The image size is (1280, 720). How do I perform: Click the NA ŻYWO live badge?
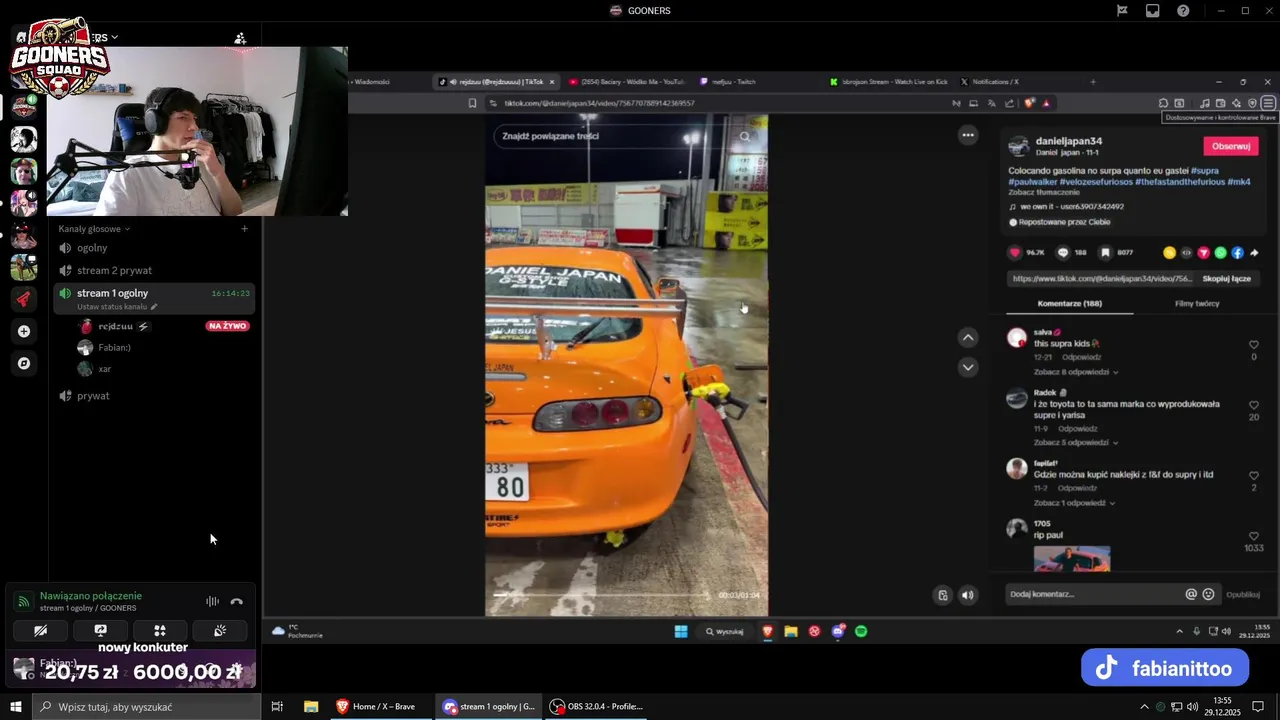point(227,326)
